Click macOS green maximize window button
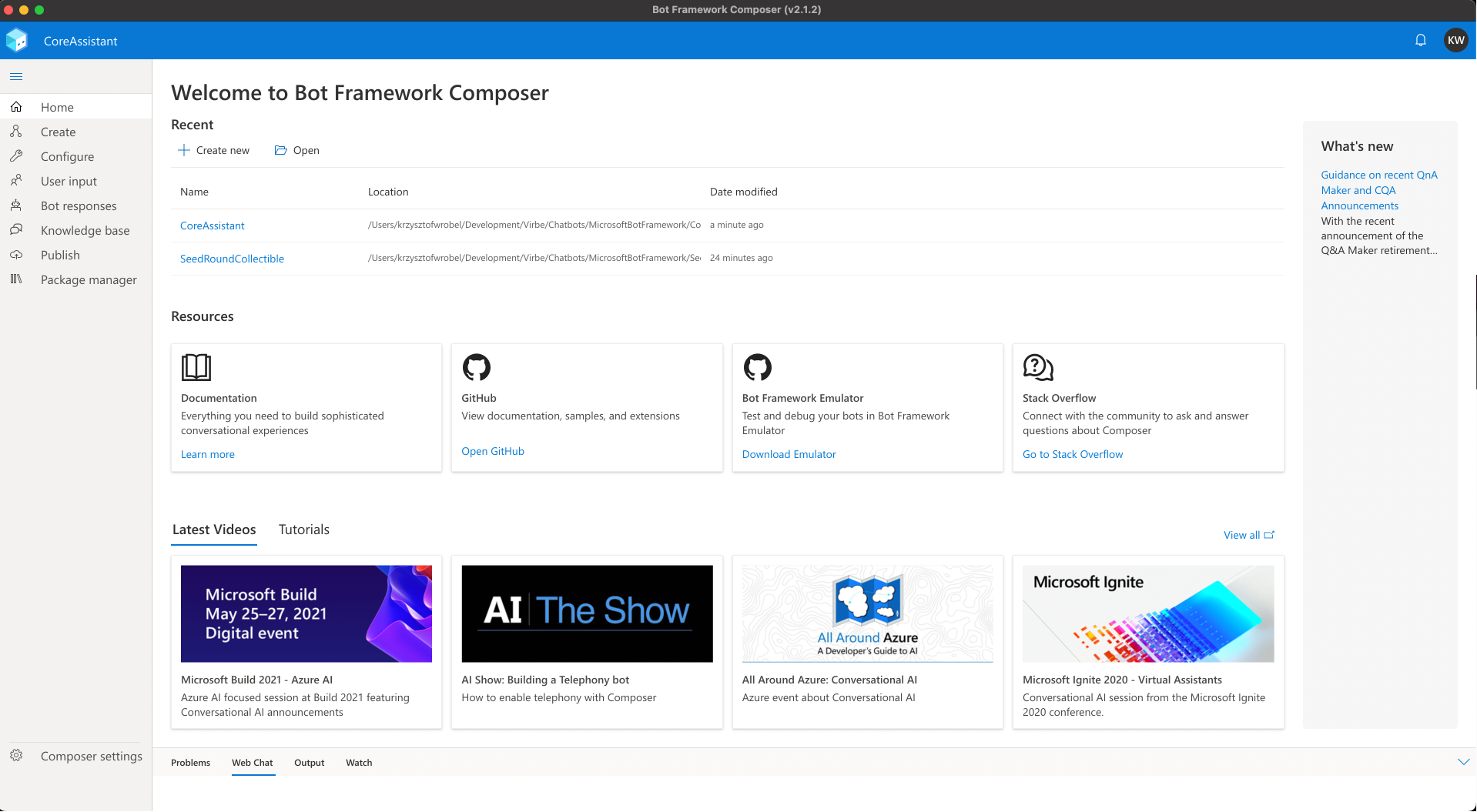The image size is (1477, 812). tap(39, 10)
